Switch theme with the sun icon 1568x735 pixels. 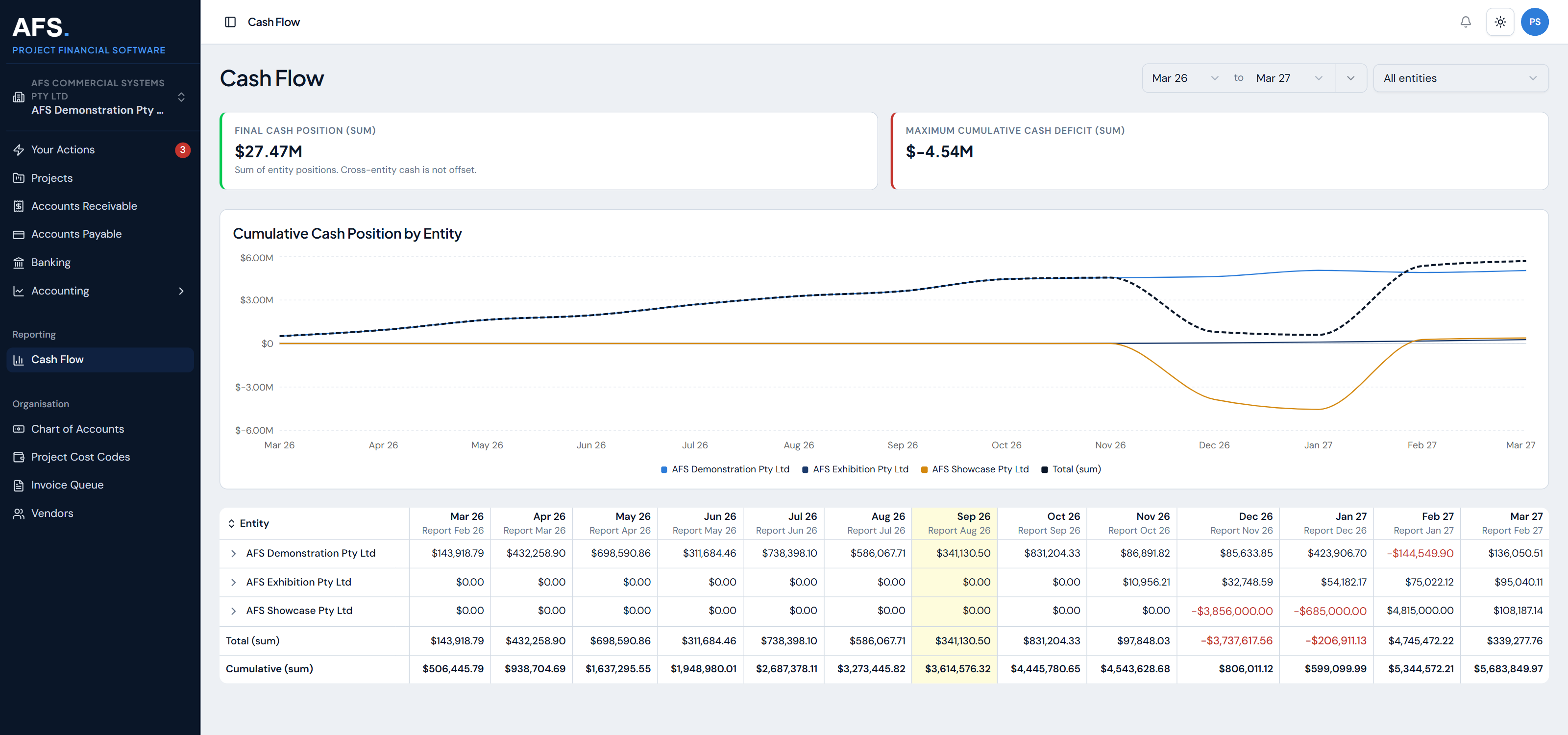click(1500, 22)
